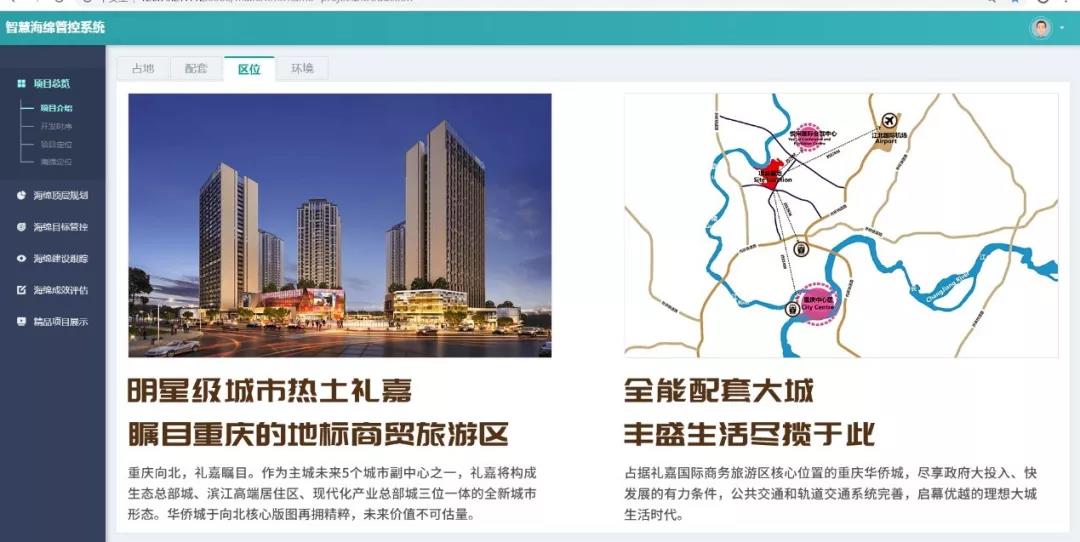Switch to the 占地 tab
Screen dimensions: 1080x542
click(143, 68)
